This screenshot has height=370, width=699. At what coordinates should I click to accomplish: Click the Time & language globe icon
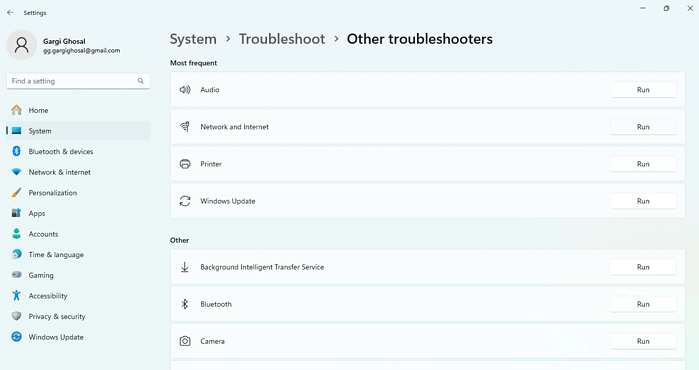[x=16, y=254]
